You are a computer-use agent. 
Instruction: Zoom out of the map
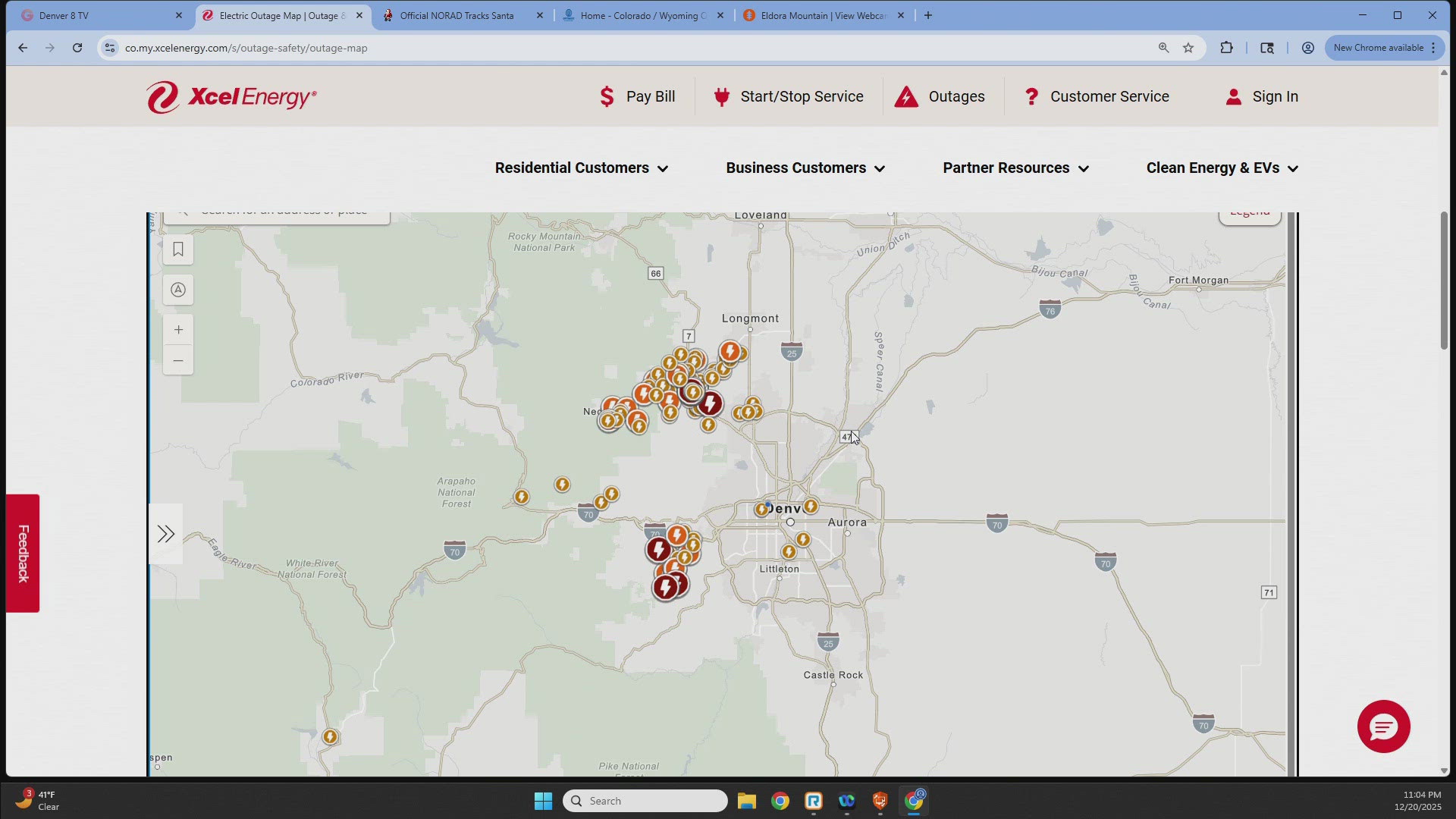(178, 361)
